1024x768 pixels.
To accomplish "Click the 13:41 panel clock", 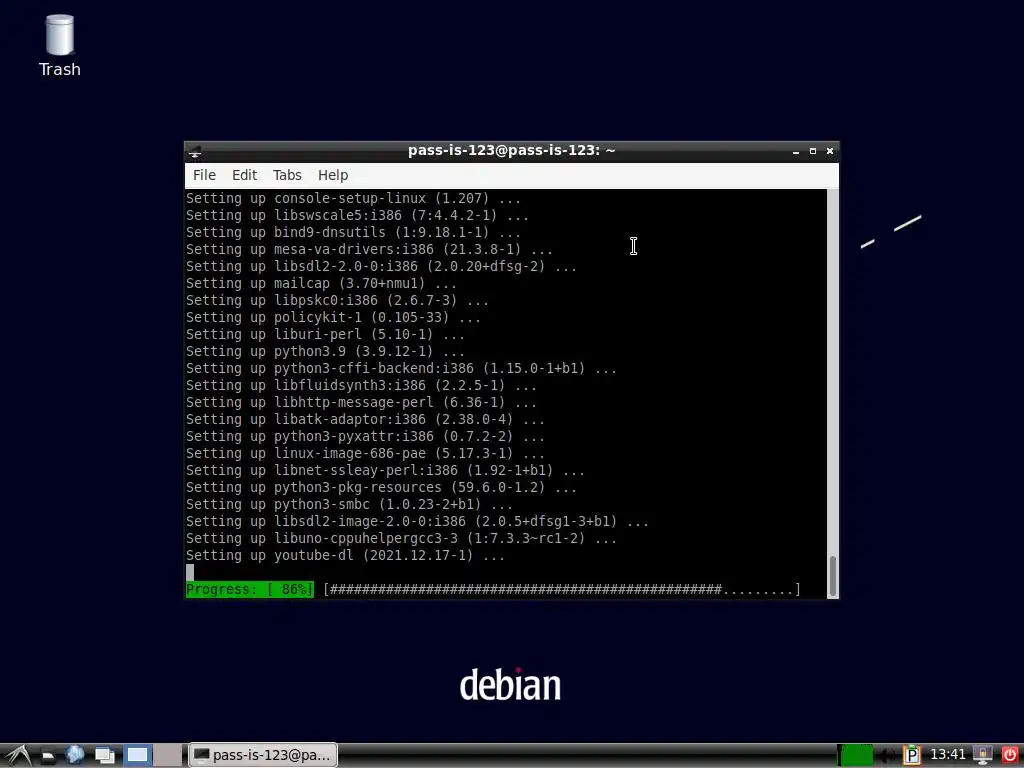I will point(947,755).
